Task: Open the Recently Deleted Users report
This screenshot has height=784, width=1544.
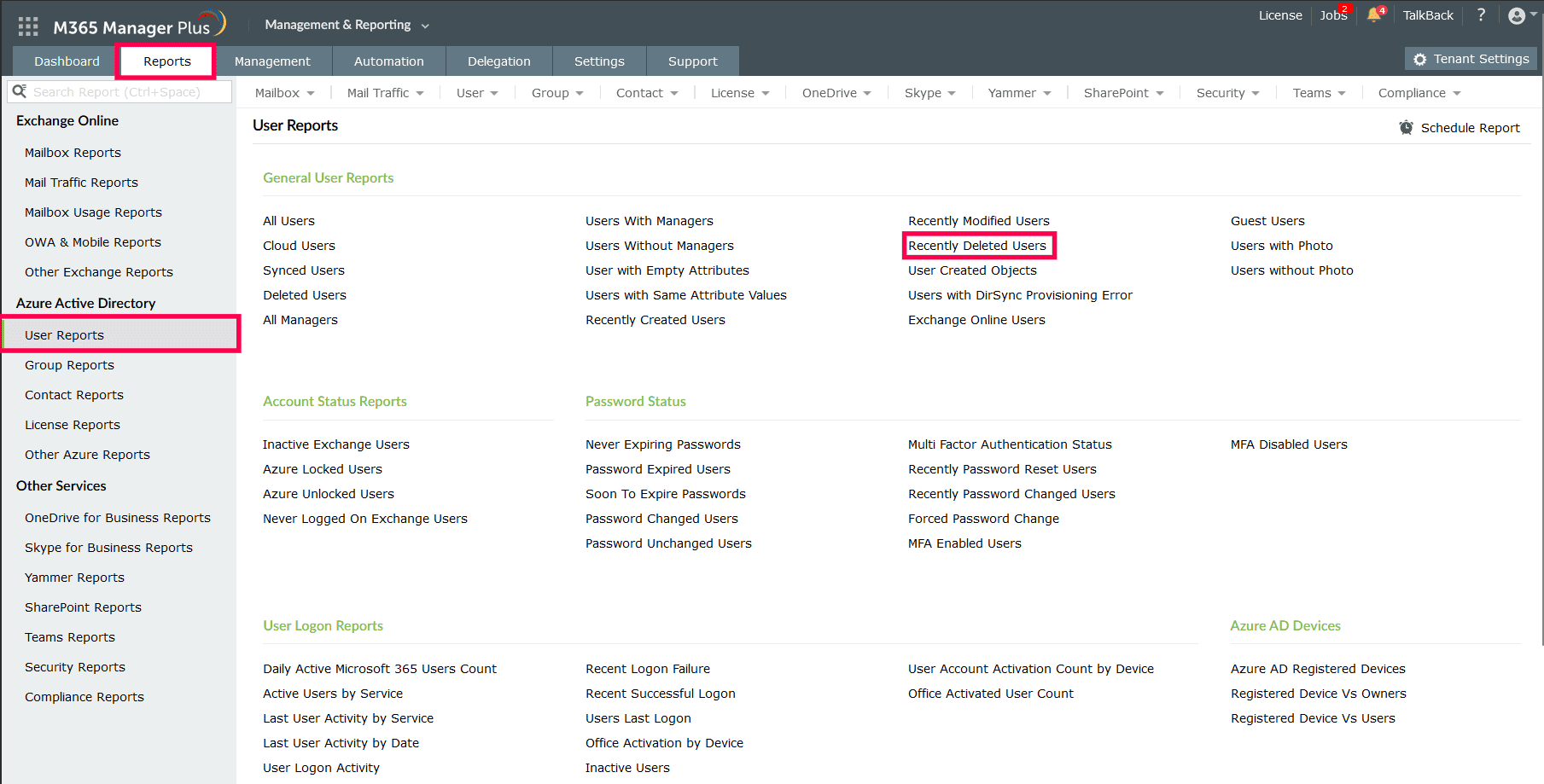Action: click(977, 246)
